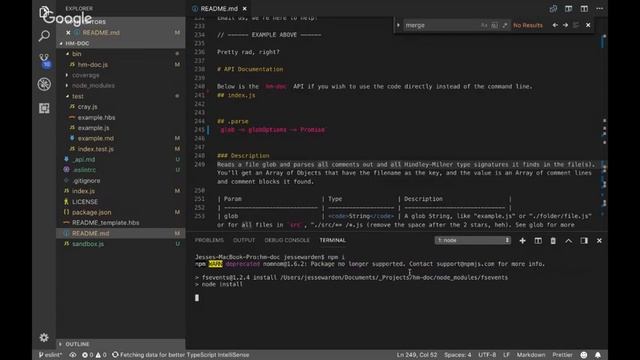The height and width of the screenshot is (360, 640).
Task: Toggle Use Regular Expression in find widget
Action: (505, 25)
